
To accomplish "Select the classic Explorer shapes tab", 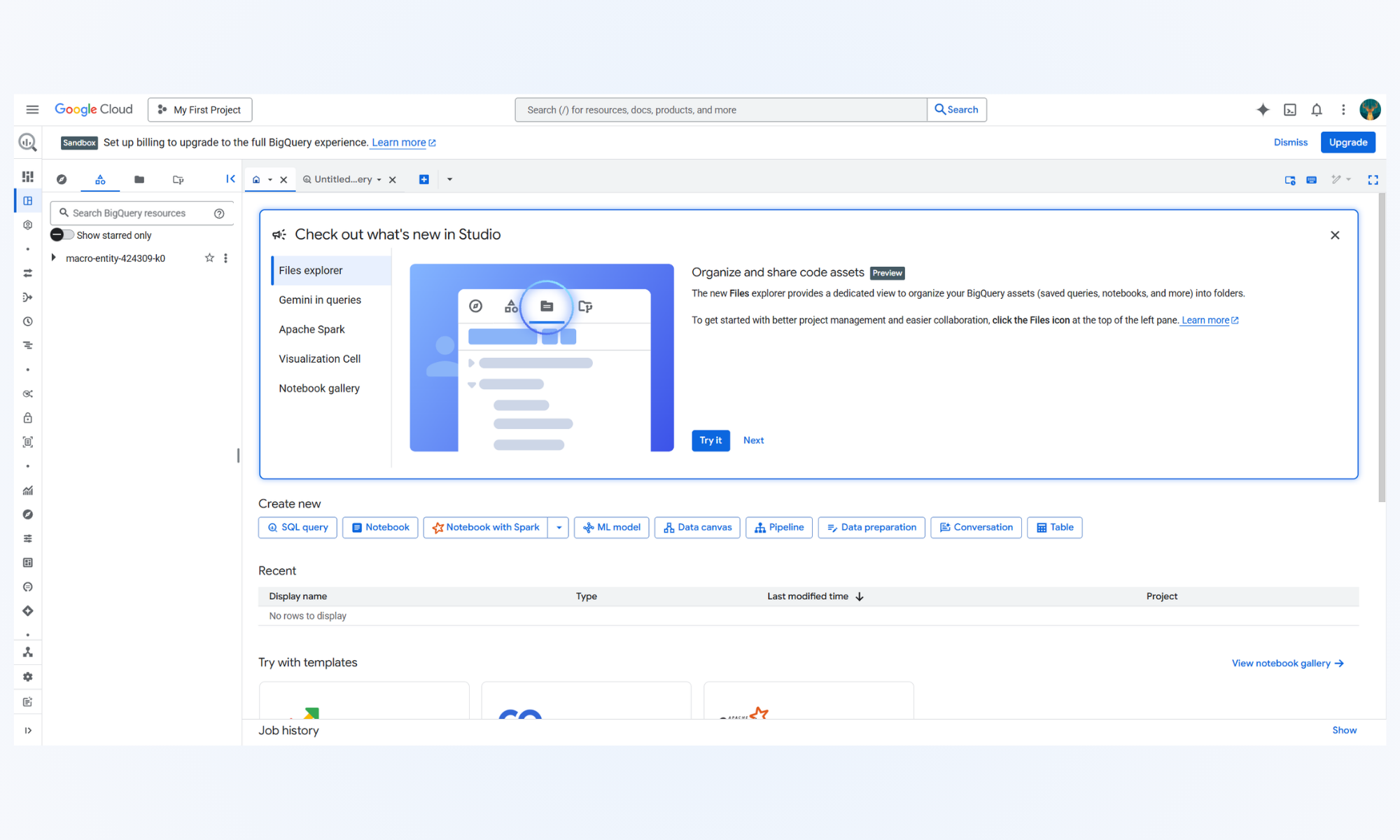I will click(100, 179).
